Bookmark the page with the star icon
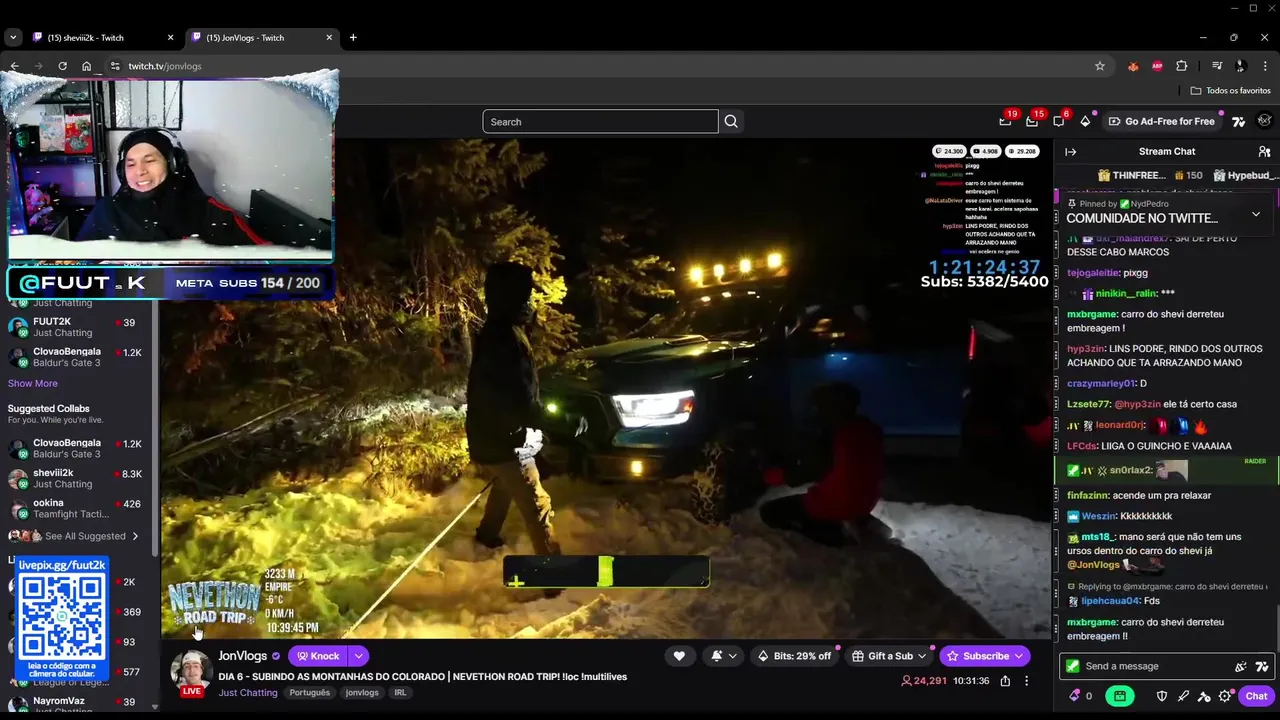1280x720 pixels. (1100, 66)
